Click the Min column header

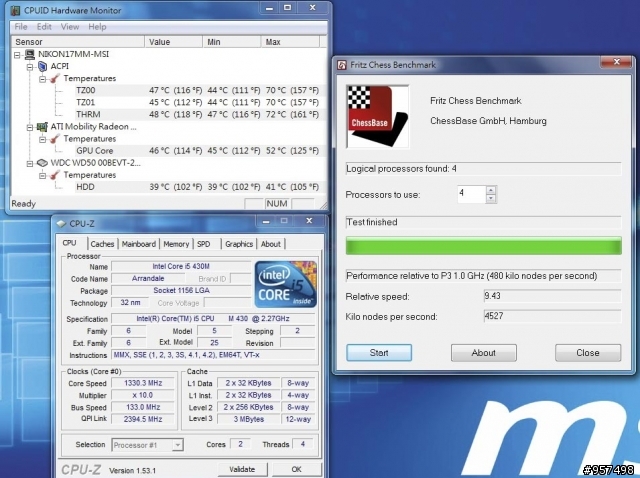coord(232,42)
